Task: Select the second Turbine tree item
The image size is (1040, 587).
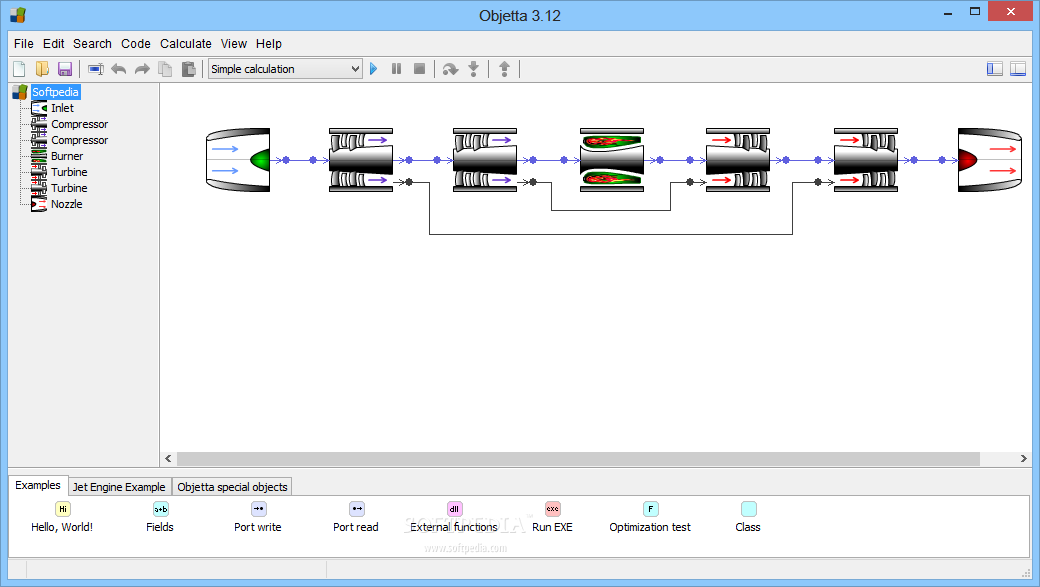Action: coord(69,188)
